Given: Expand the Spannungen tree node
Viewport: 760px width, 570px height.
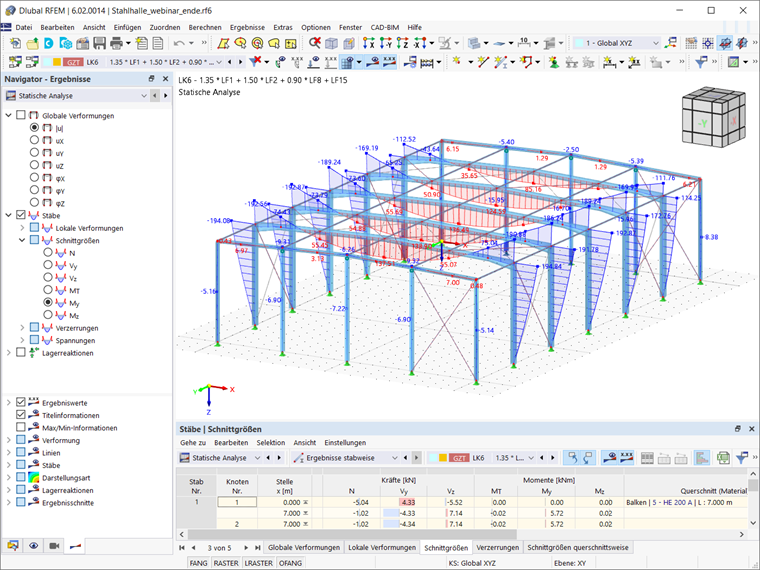Looking at the screenshot, I should [x=23, y=340].
